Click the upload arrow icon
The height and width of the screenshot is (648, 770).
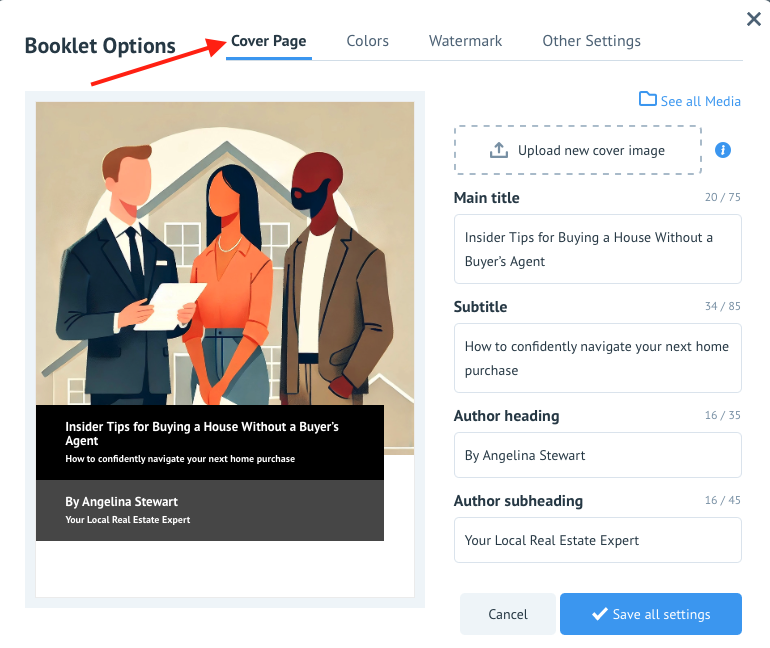498,150
